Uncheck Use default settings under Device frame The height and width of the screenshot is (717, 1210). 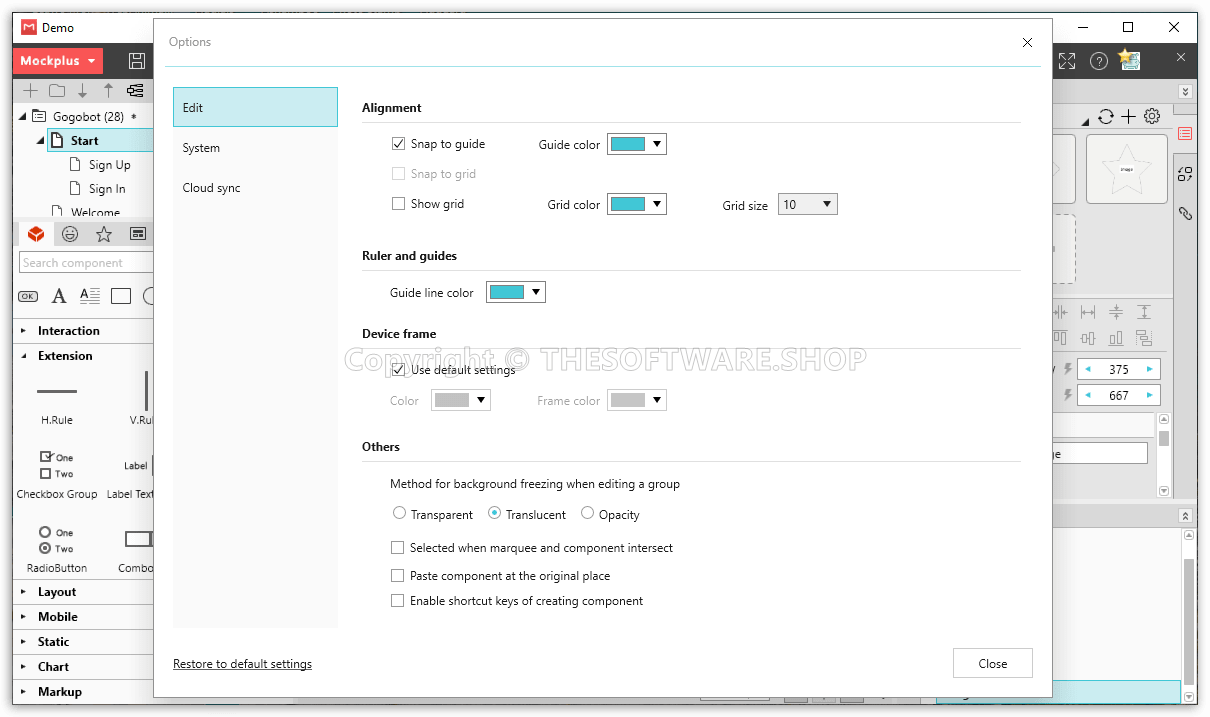[398, 369]
